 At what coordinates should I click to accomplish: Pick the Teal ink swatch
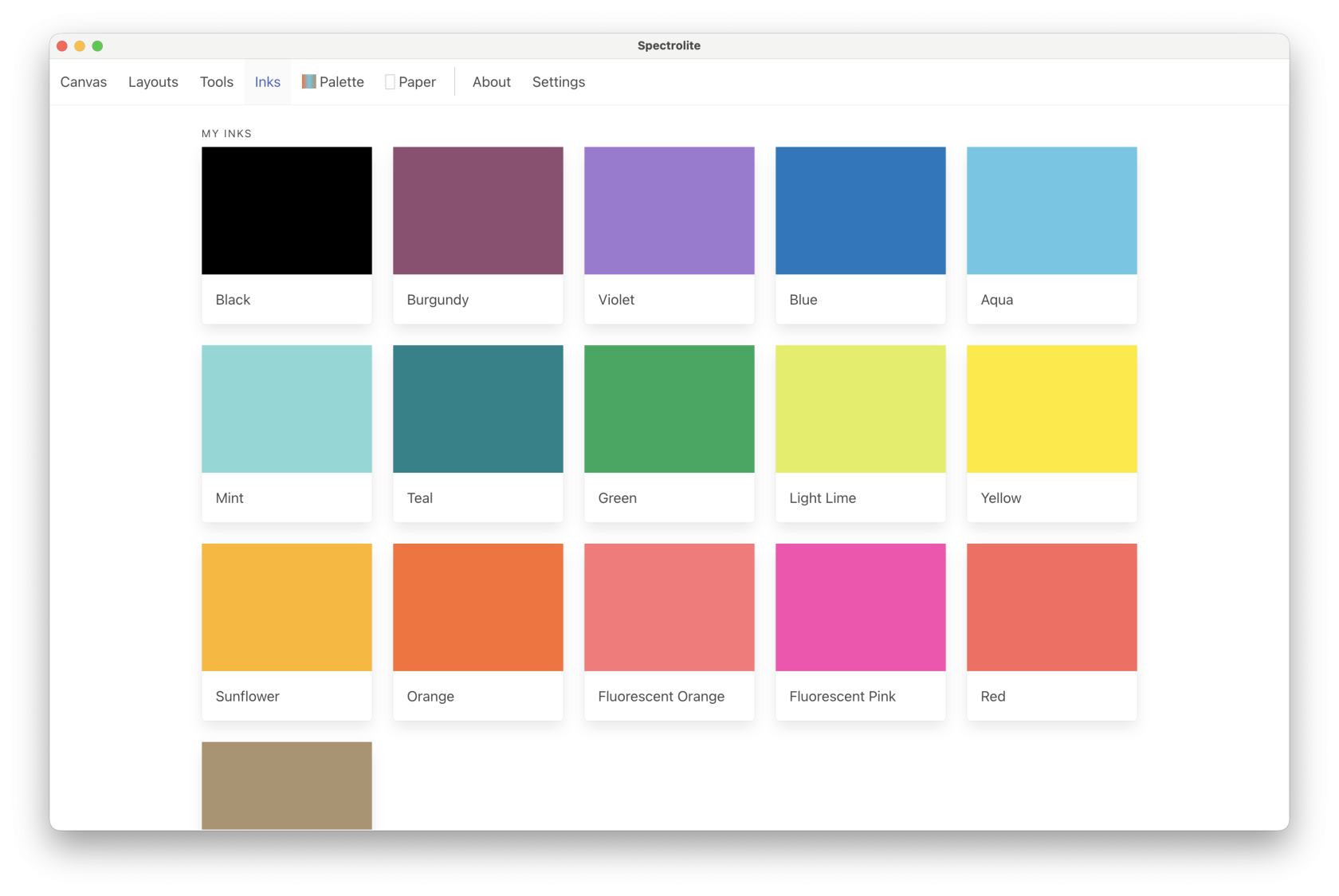pos(478,409)
